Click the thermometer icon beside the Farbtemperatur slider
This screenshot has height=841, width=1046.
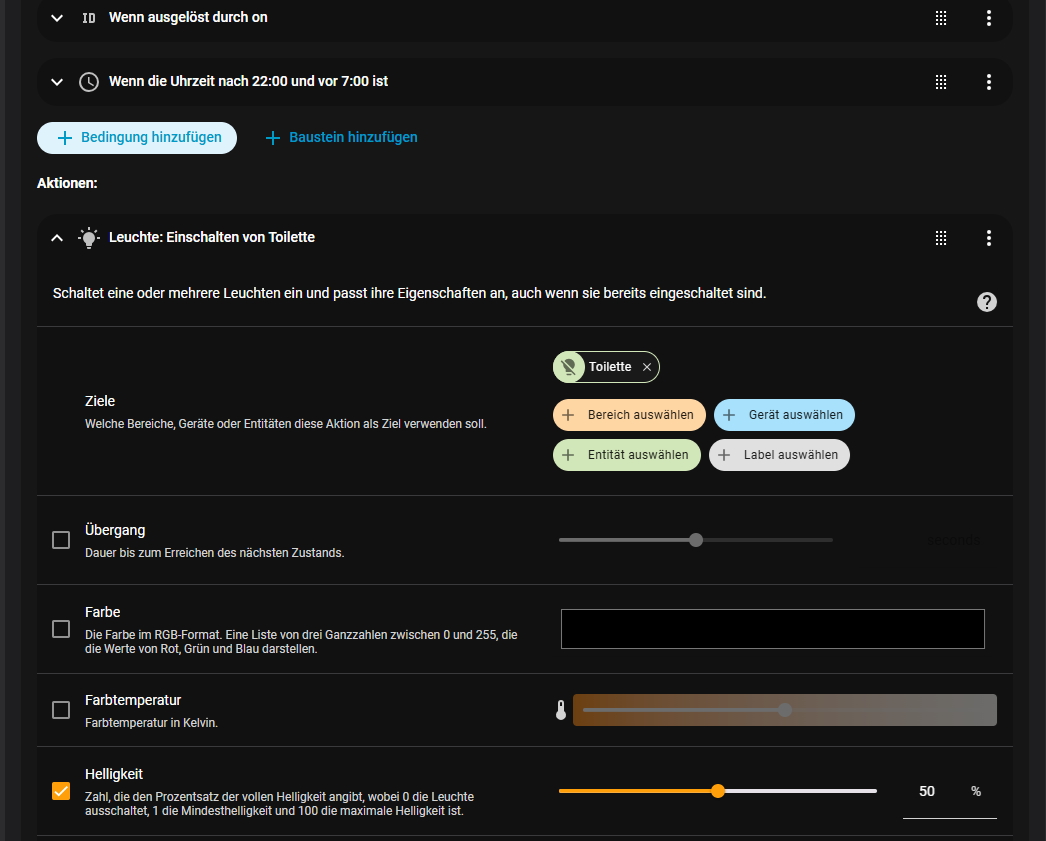(x=561, y=710)
